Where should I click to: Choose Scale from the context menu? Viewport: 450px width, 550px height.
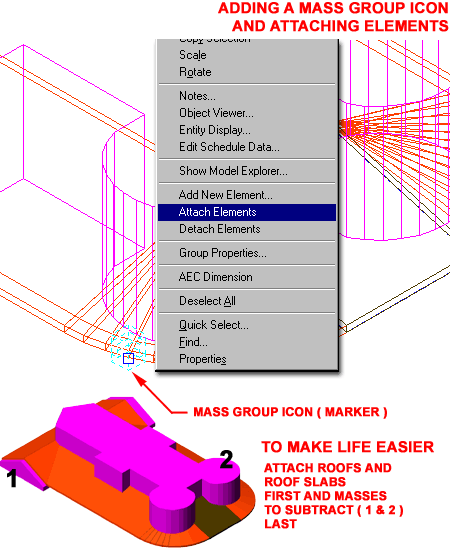tap(247, 55)
